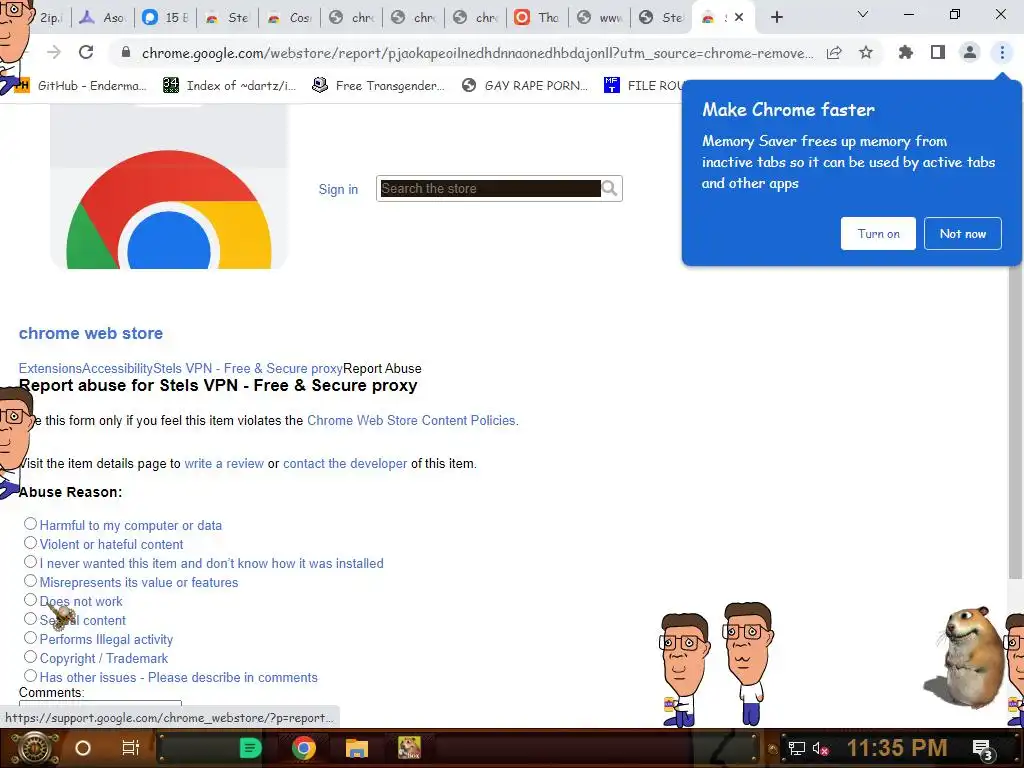Close the active tab with X

pos(739,18)
